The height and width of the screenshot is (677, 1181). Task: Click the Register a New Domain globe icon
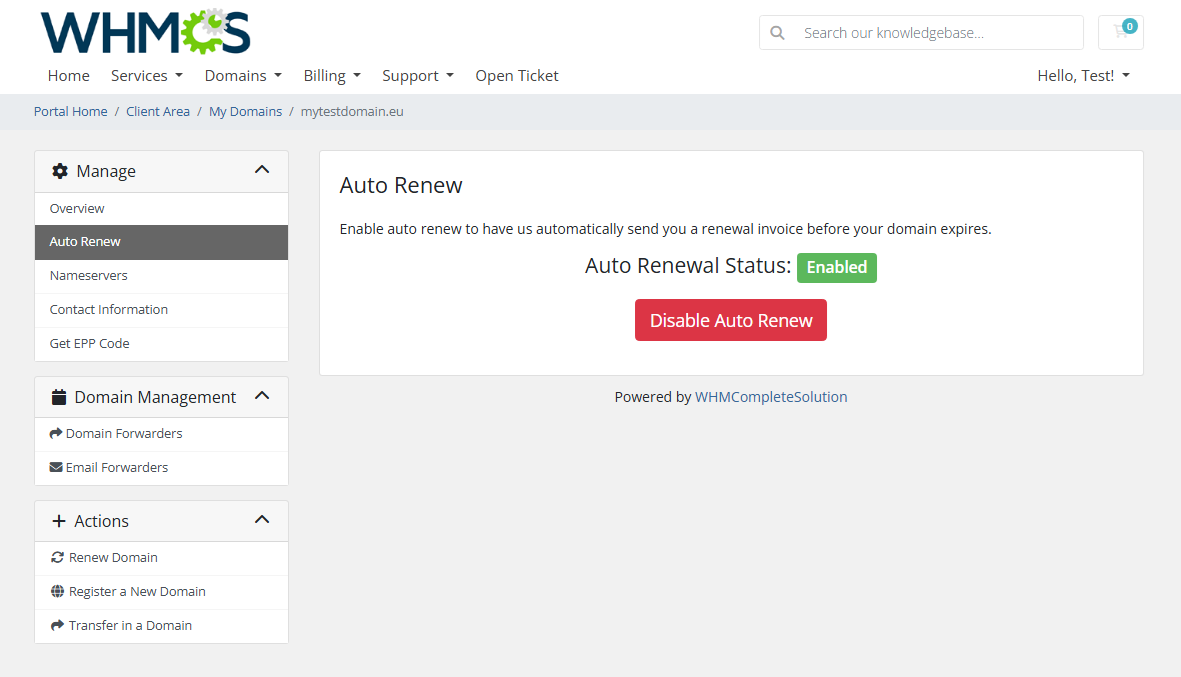coord(57,591)
